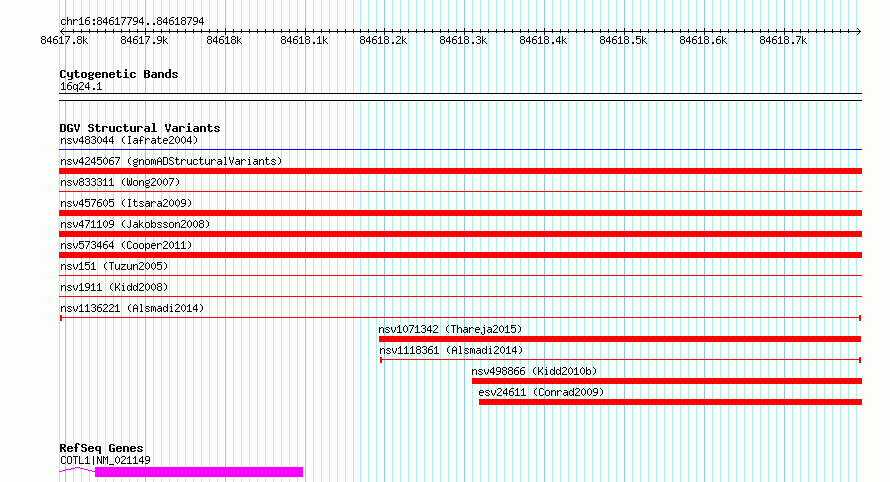Click the red bar for nsv471109
Image resolution: width=890 pixels, height=482 pixels.
460,234
